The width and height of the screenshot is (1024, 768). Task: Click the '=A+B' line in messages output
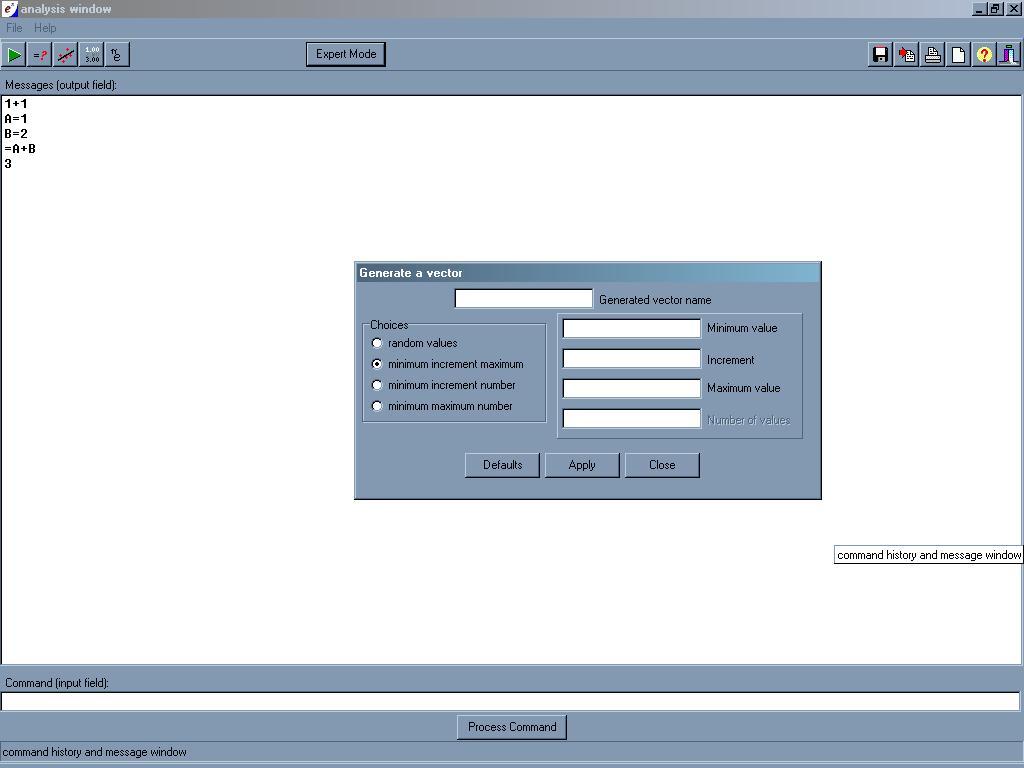click(20, 149)
